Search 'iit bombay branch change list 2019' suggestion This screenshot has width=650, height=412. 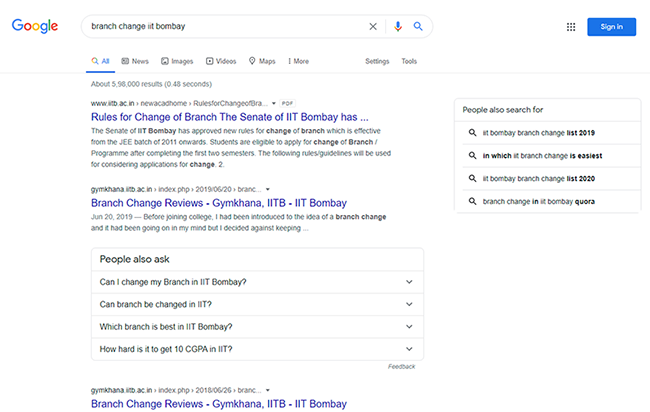[x=538, y=133]
